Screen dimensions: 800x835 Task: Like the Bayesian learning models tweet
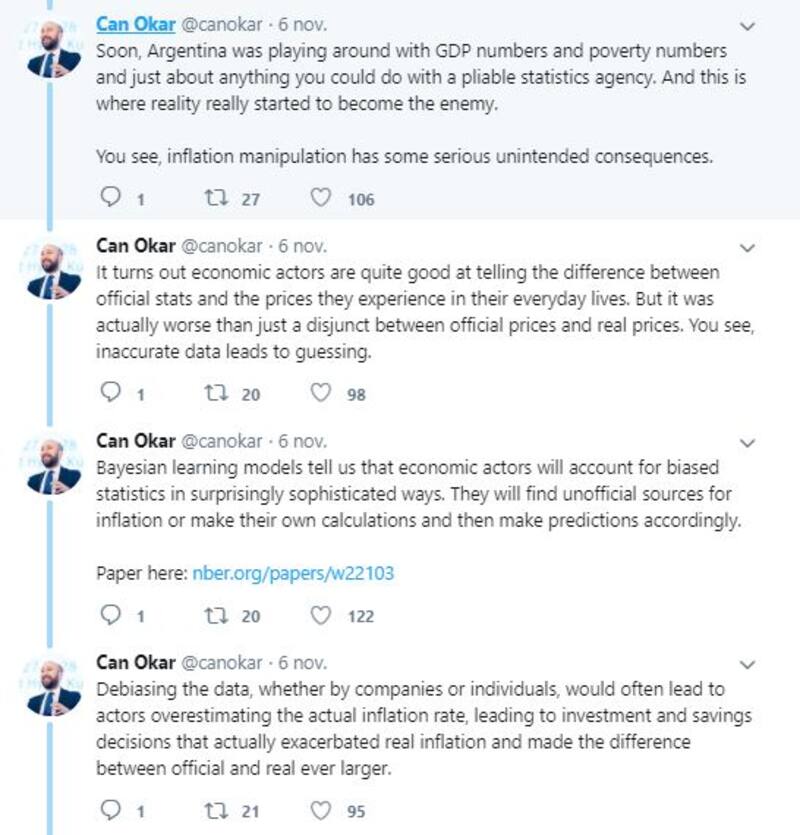click(321, 616)
